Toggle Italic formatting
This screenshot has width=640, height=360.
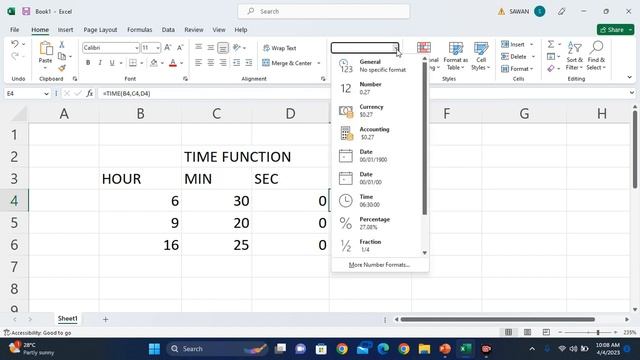click(100, 63)
